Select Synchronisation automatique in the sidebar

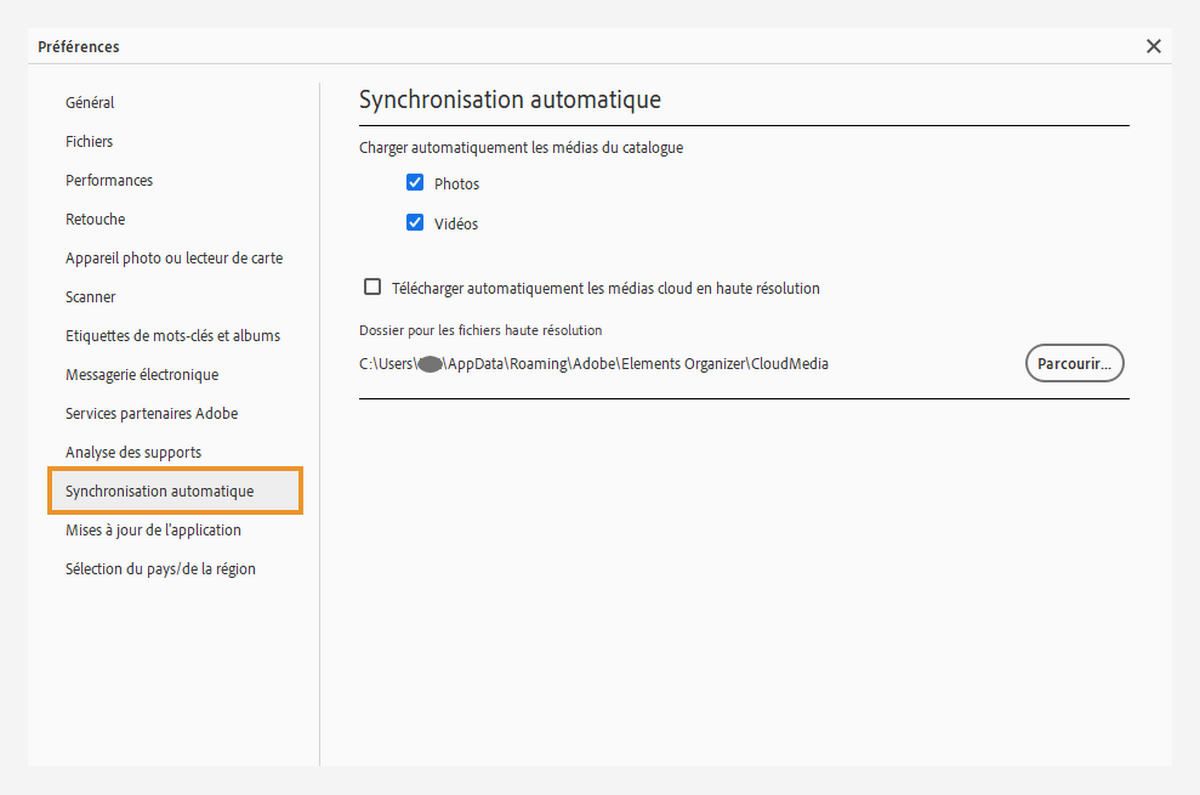tap(174, 491)
